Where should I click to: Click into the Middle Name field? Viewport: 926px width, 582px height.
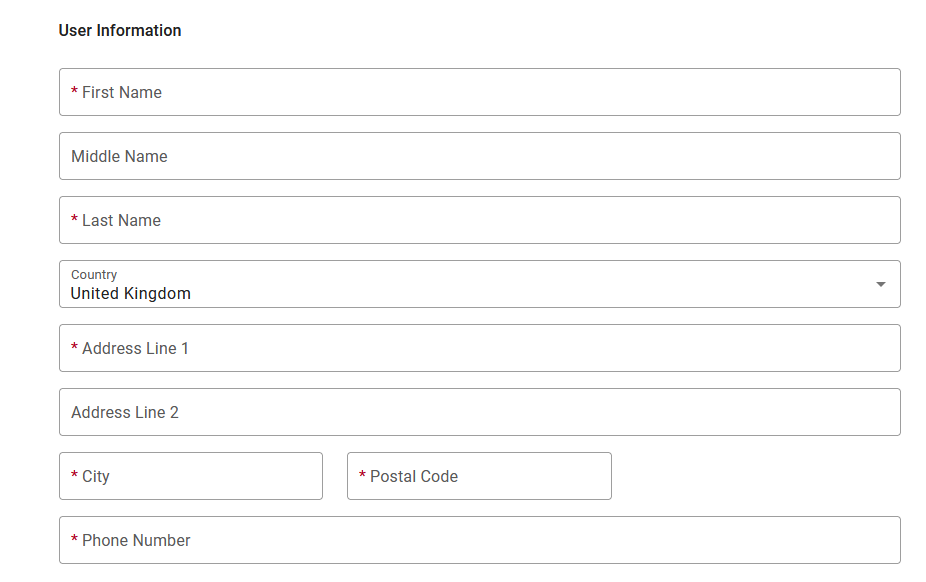480,156
